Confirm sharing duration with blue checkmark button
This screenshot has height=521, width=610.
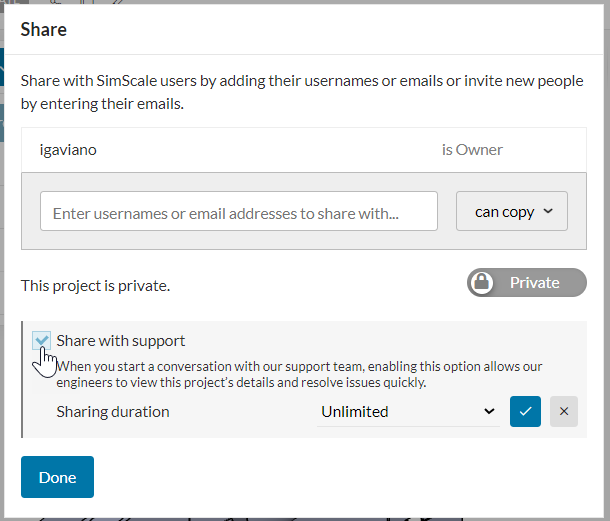point(525,411)
